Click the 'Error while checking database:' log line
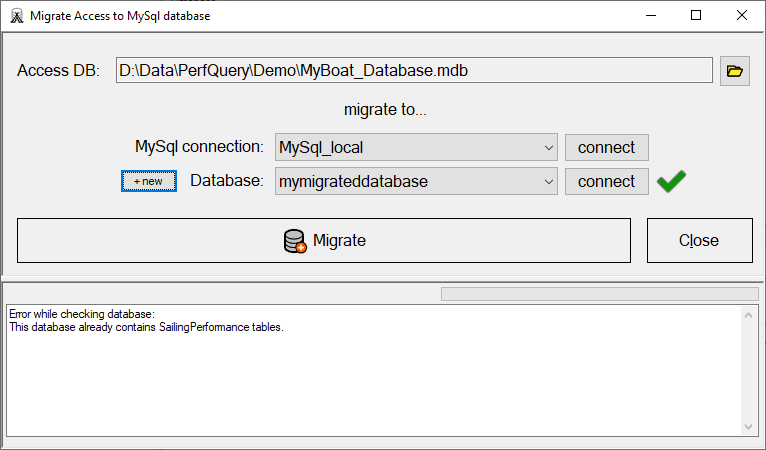The width and height of the screenshot is (766, 450). [82, 314]
